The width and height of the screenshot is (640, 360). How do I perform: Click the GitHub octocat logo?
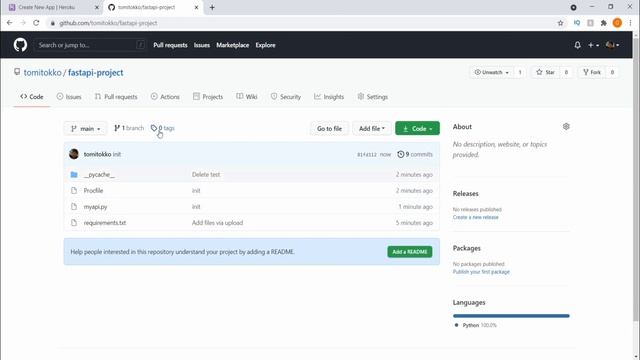[x=20, y=45]
